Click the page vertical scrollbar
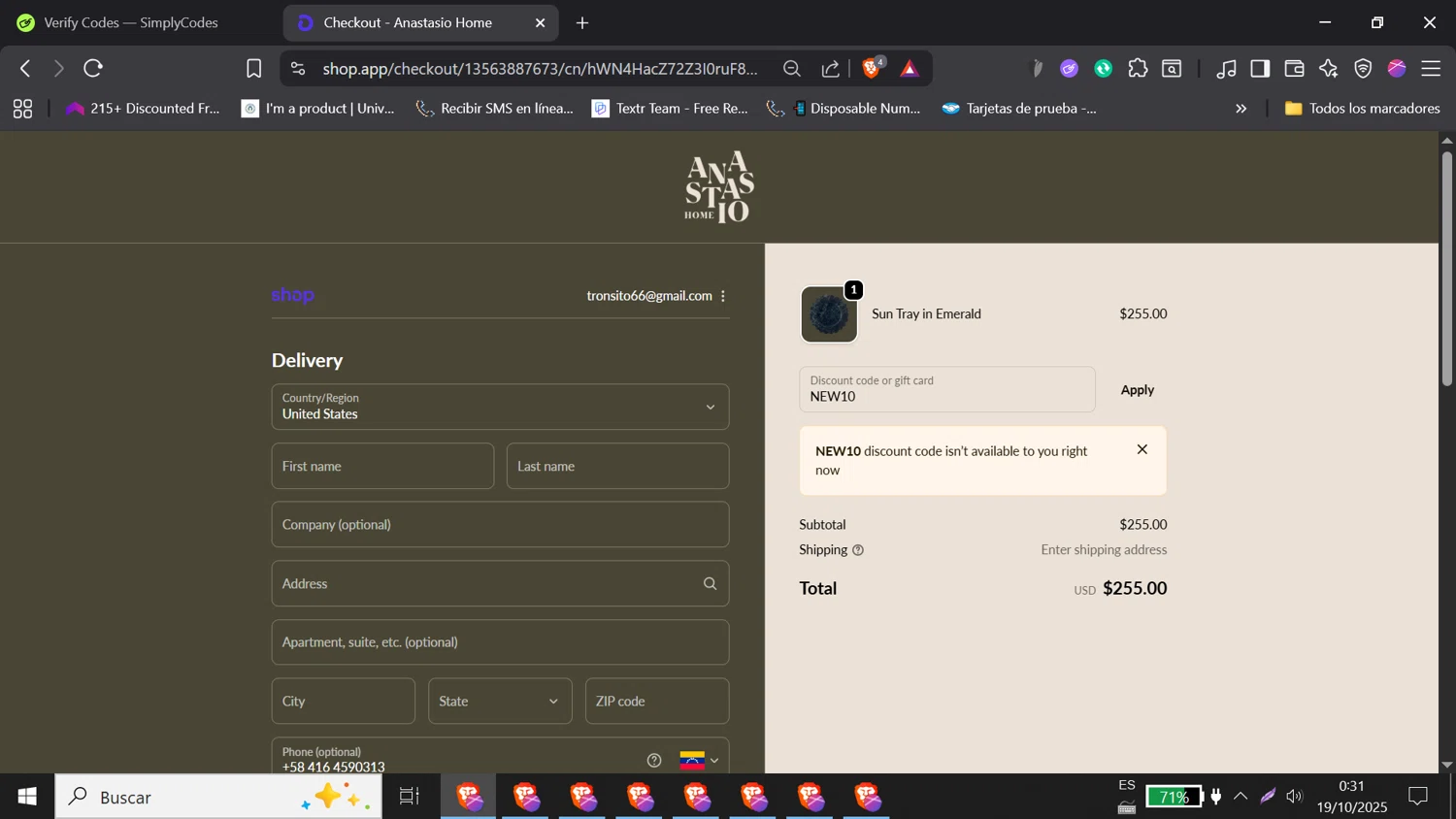 coord(1447,267)
